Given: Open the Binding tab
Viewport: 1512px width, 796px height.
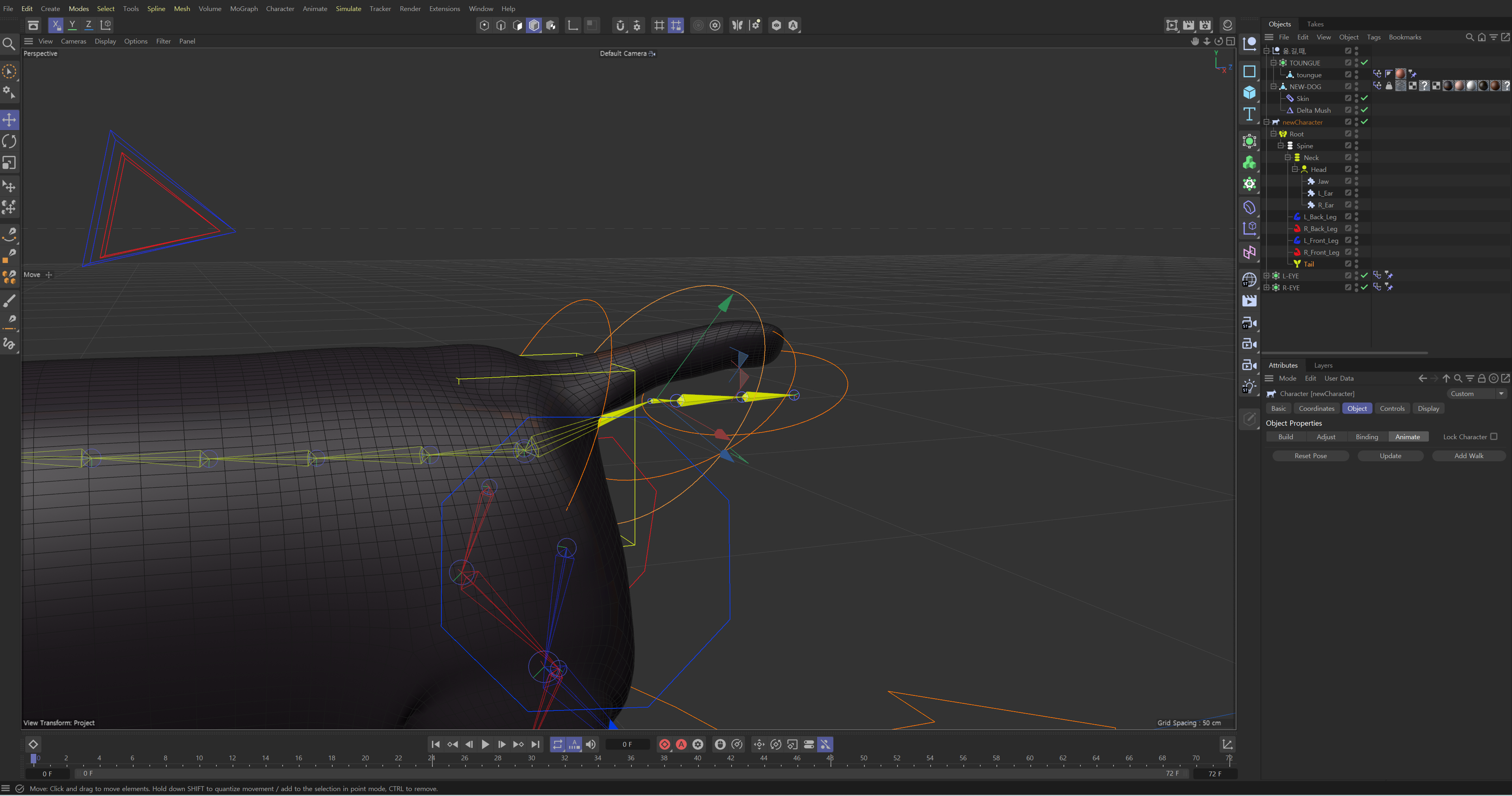Looking at the screenshot, I should coord(1367,437).
